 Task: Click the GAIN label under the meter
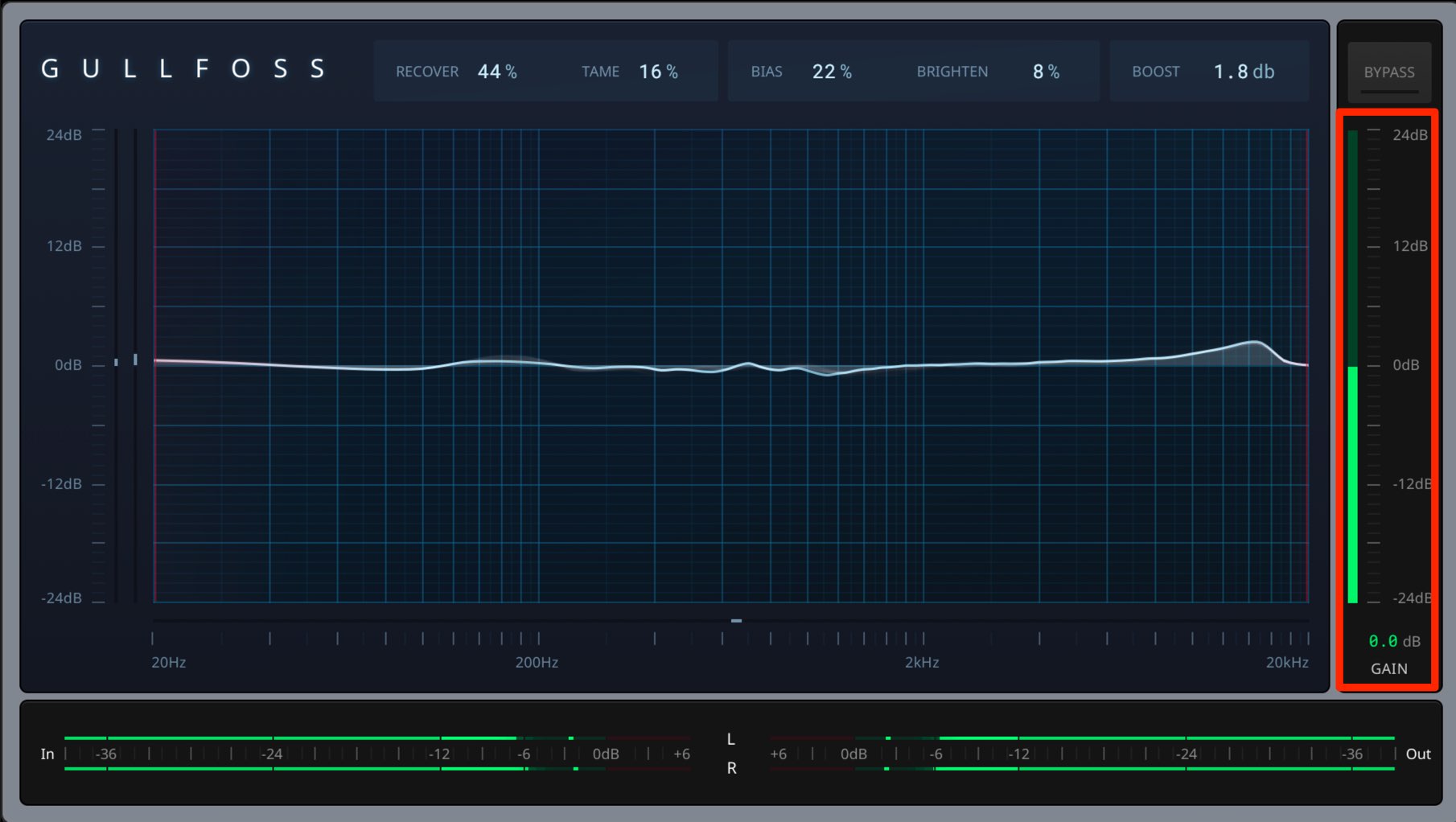pyautogui.click(x=1389, y=668)
